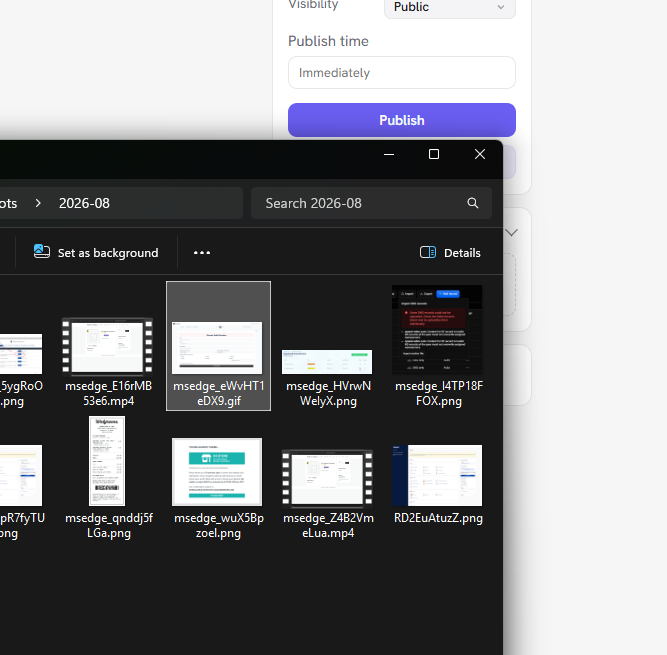The height and width of the screenshot is (655, 667).
Task: Select the file ending in pR7fyTU
Action: 21,491
